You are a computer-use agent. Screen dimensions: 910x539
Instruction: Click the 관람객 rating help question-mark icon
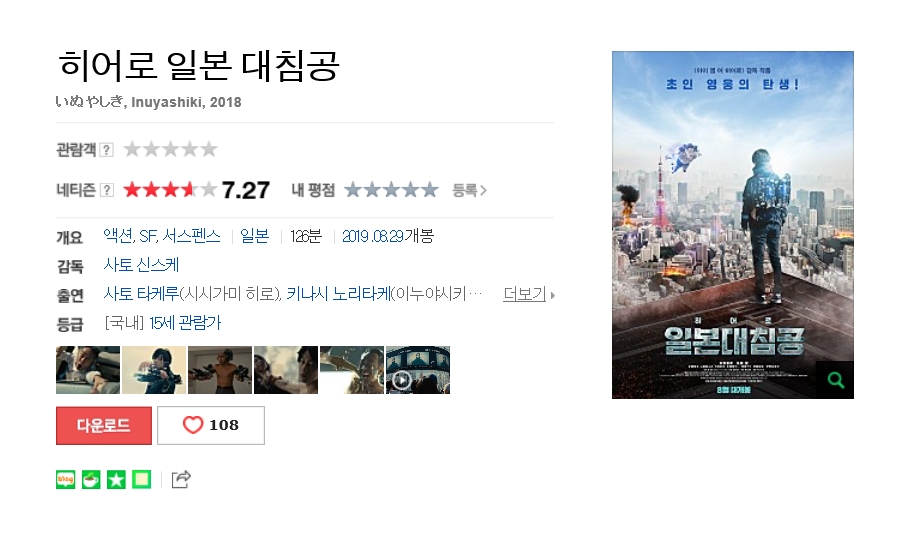[106, 150]
